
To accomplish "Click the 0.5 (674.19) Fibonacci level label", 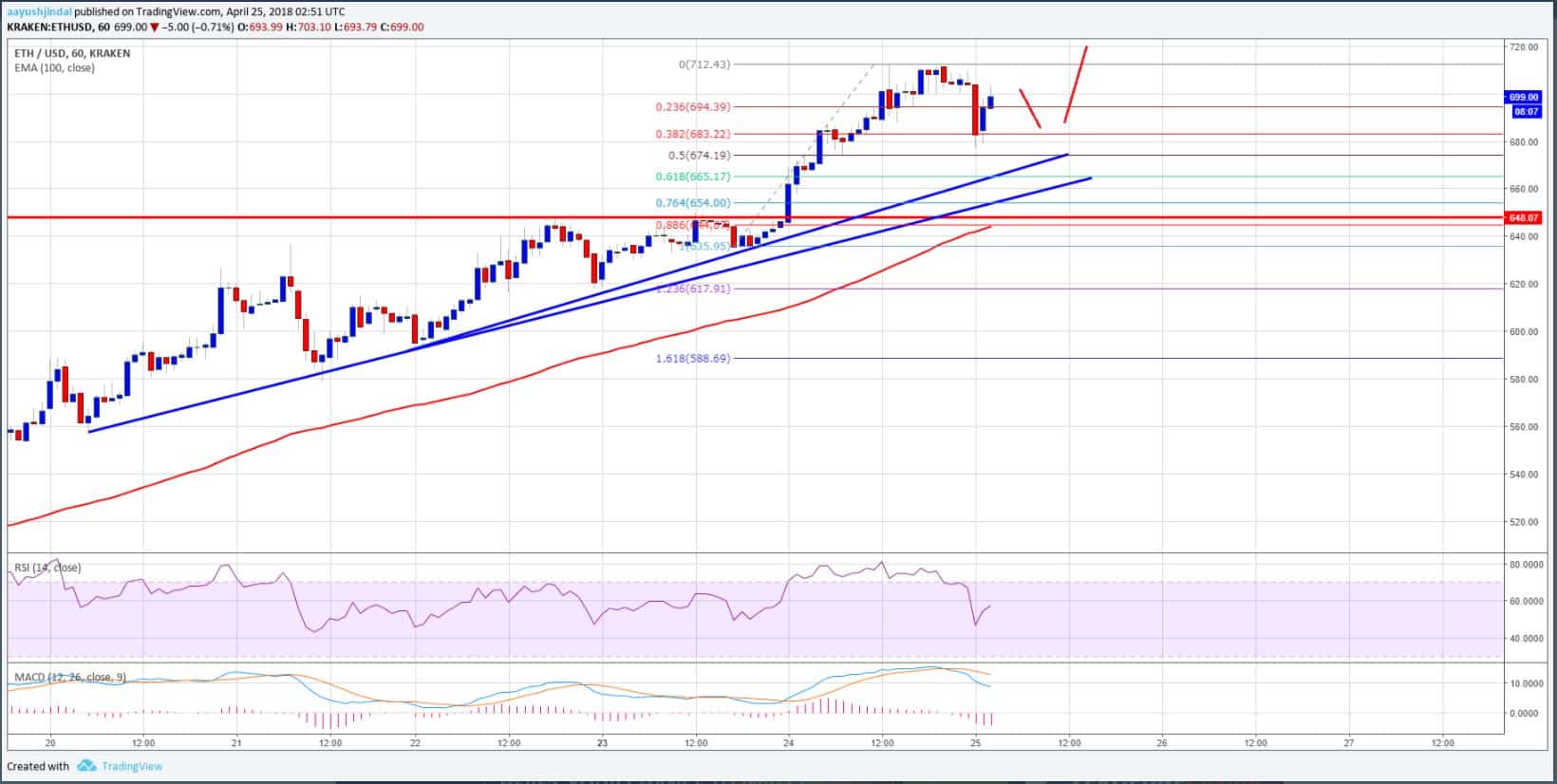I will (702, 156).
